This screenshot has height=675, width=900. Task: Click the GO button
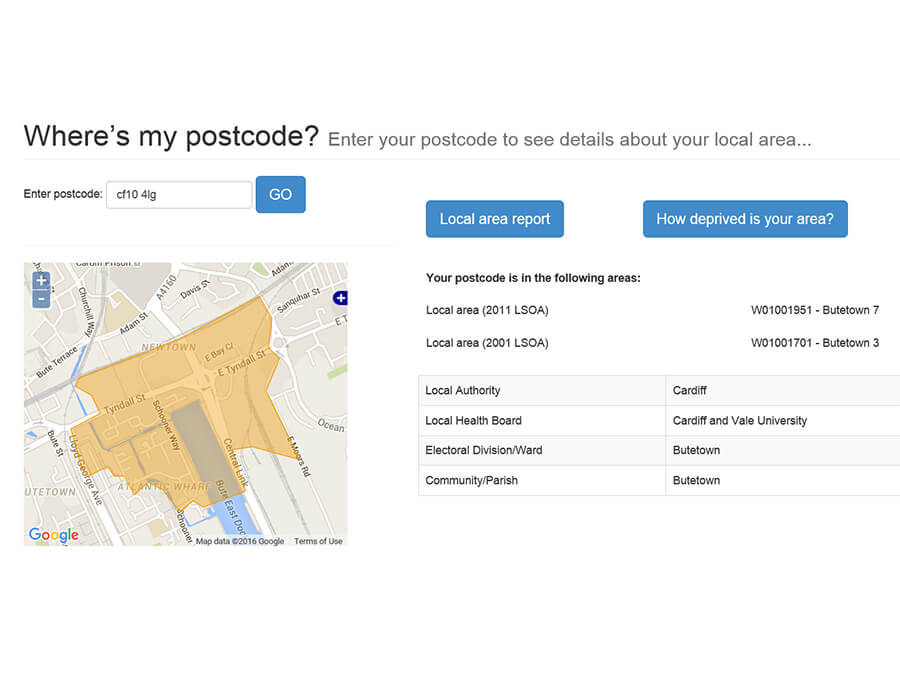coord(280,195)
